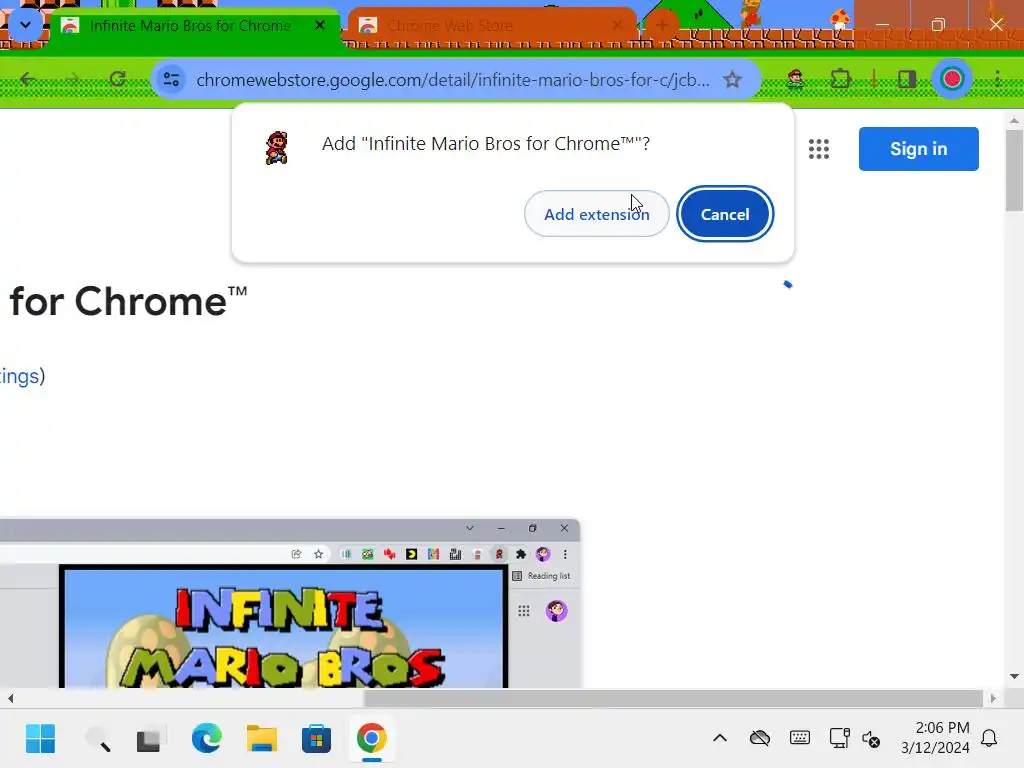Image resolution: width=1024 pixels, height=768 pixels.
Task: Open Task View on the taskbar
Action: click(x=150, y=739)
